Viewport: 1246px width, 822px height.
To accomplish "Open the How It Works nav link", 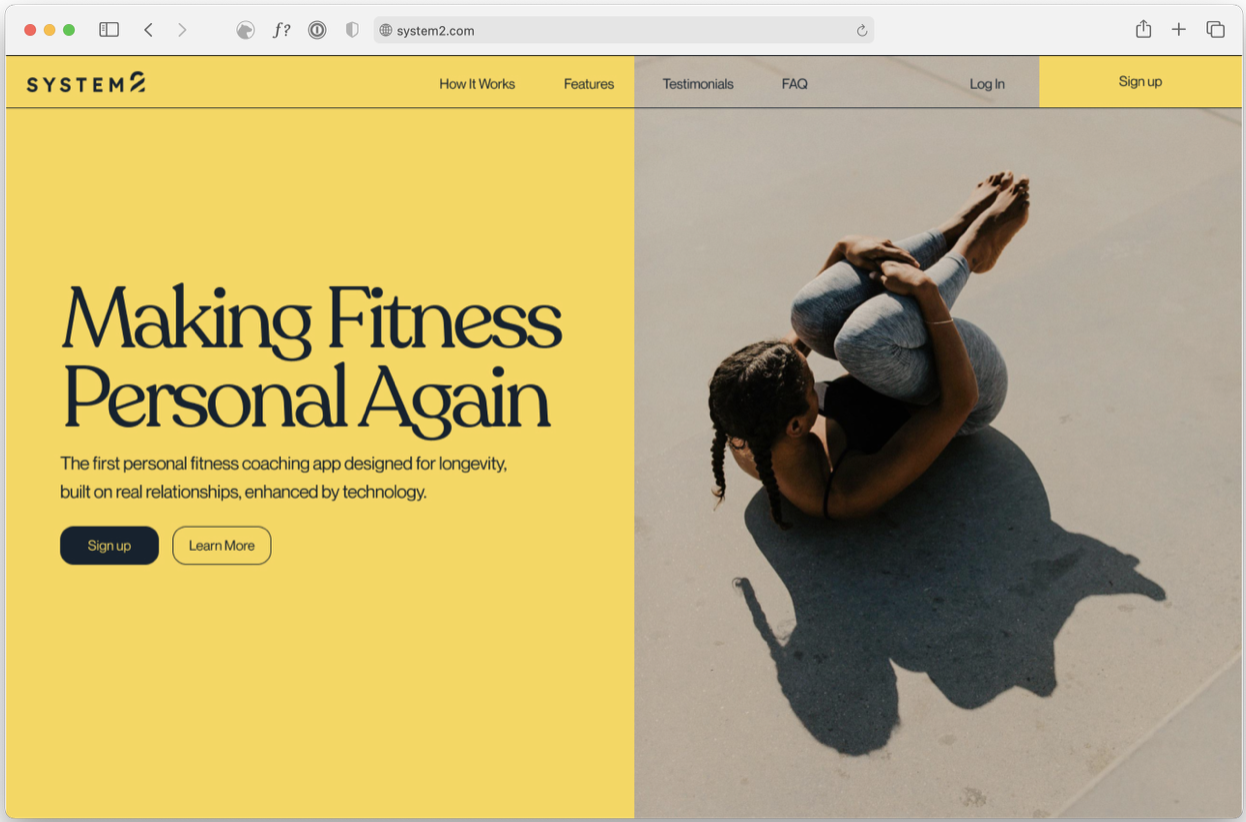I will tap(477, 84).
